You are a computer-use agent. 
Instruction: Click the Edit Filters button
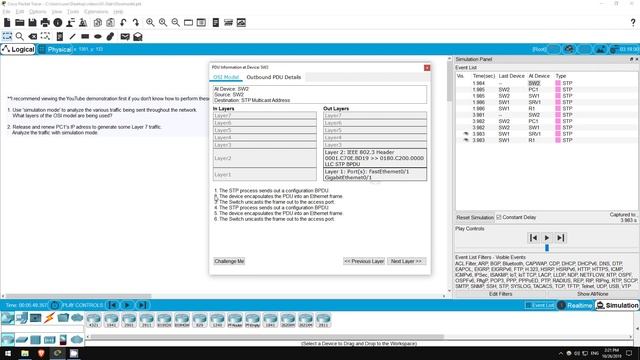coord(500,294)
